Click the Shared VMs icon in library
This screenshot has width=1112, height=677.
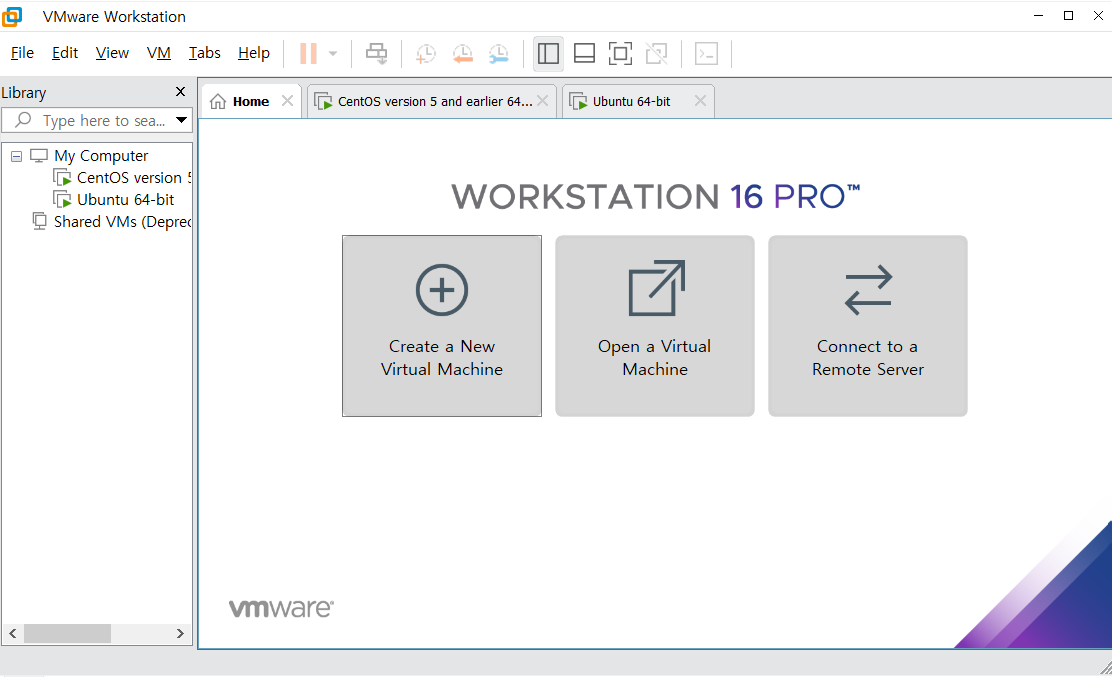[x=40, y=221]
